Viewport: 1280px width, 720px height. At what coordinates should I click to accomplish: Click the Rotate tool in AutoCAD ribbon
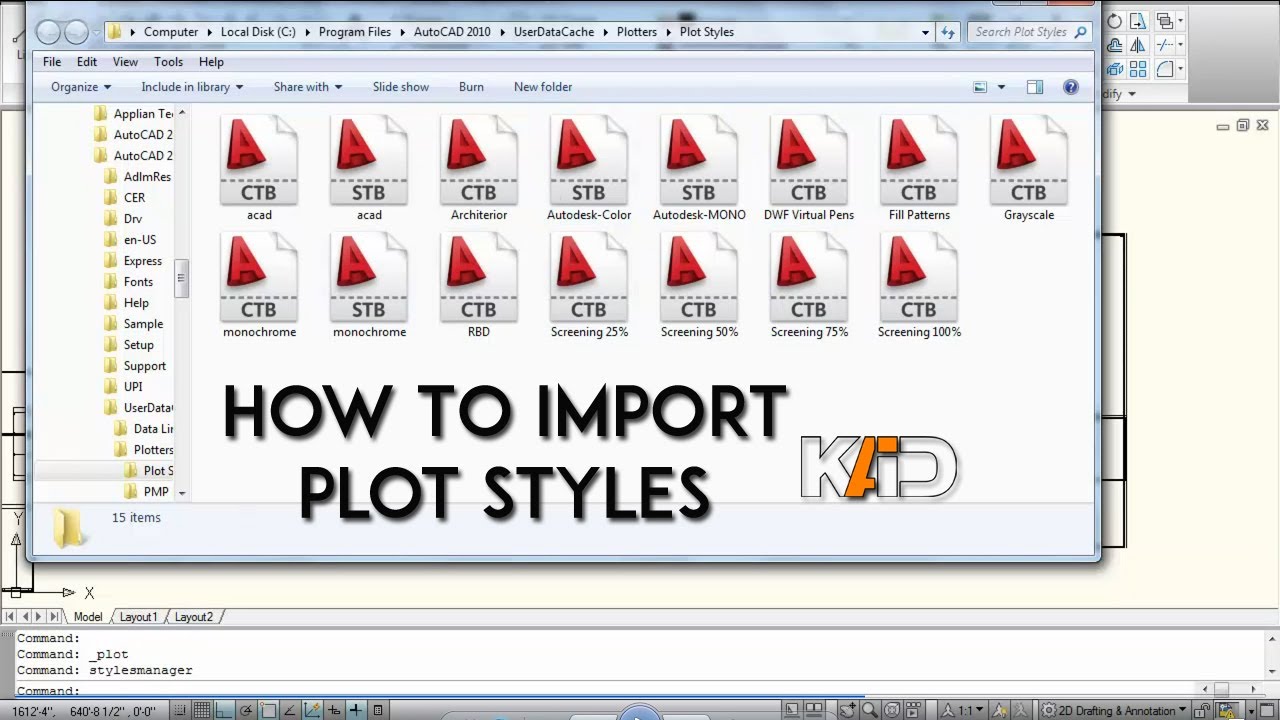1114,21
